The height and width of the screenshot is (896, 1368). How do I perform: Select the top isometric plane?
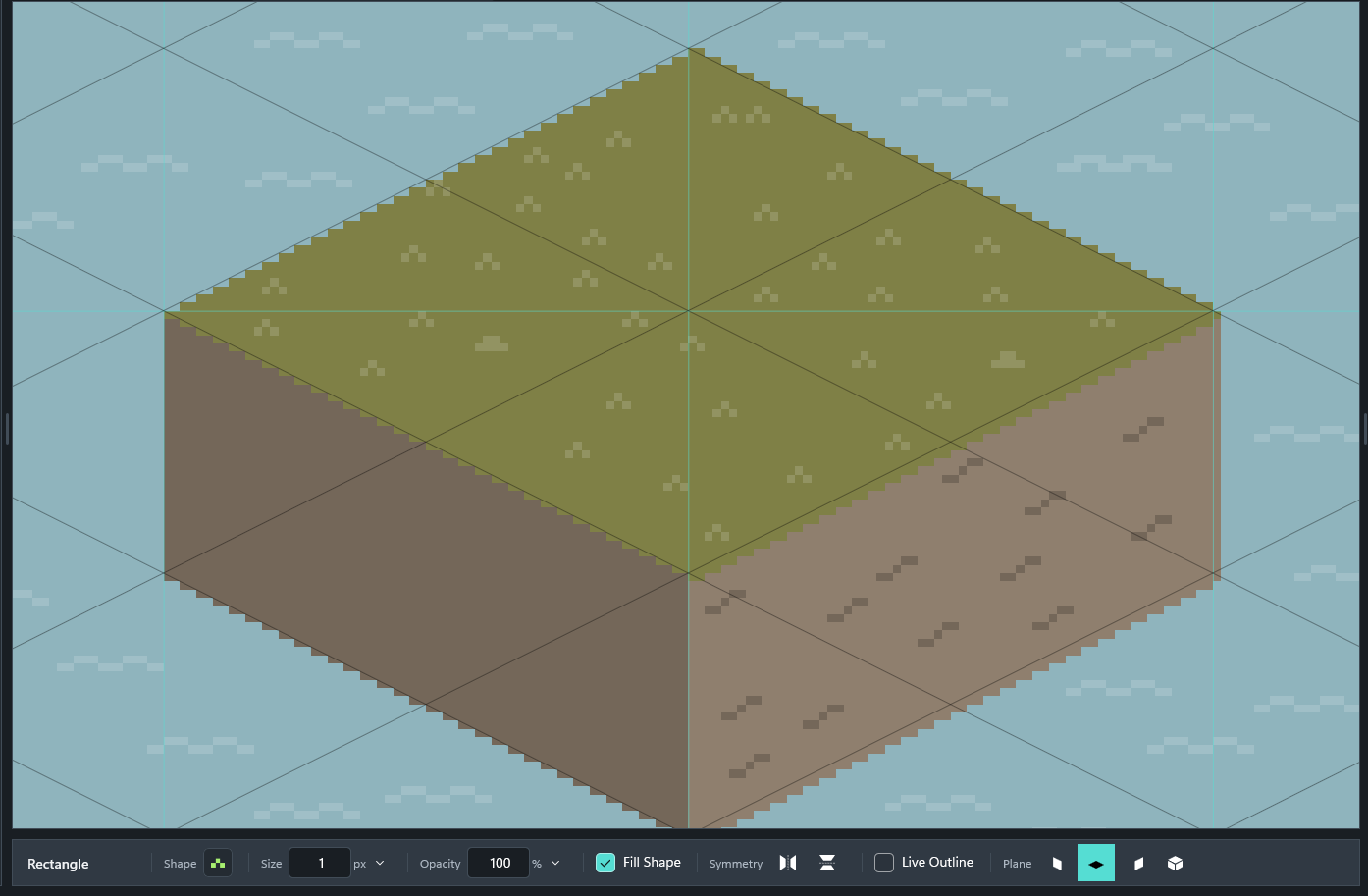[x=1096, y=864]
